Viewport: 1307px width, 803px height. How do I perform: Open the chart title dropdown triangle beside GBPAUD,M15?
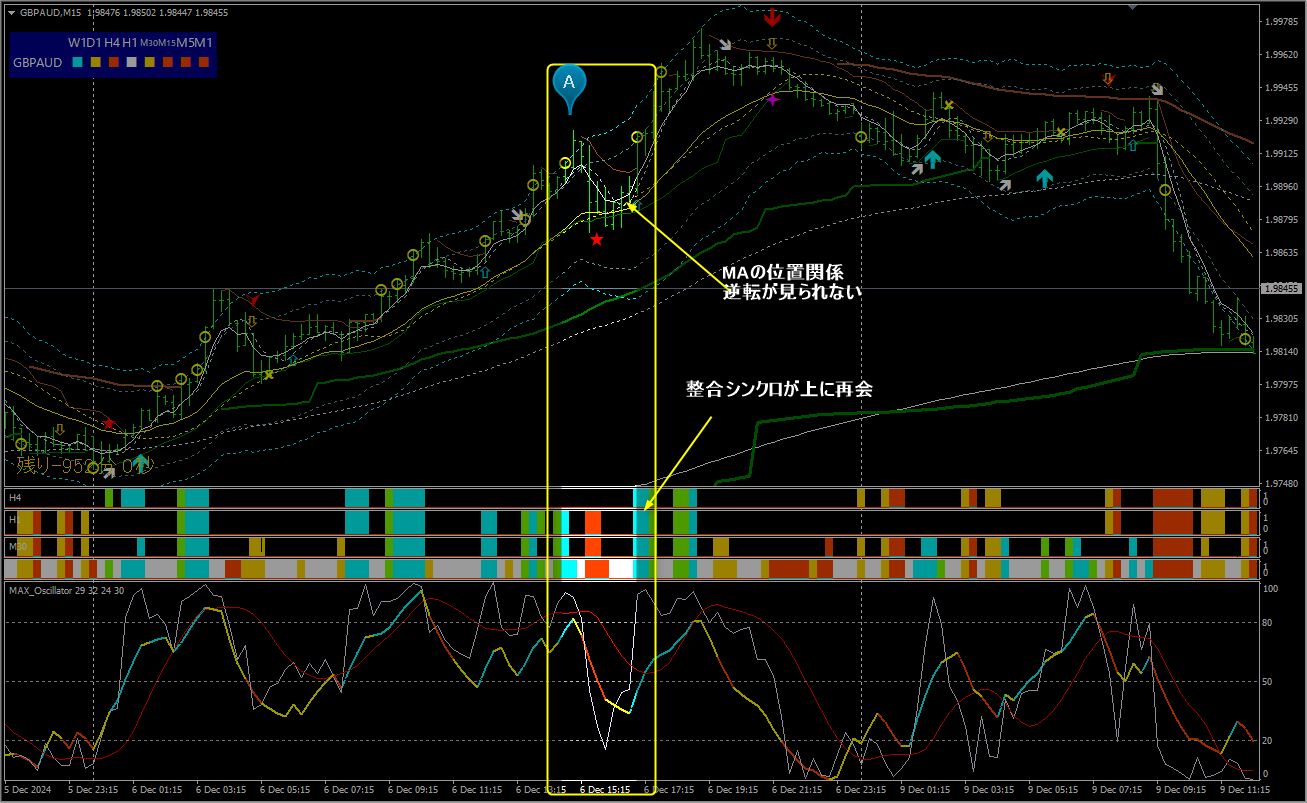10,13
